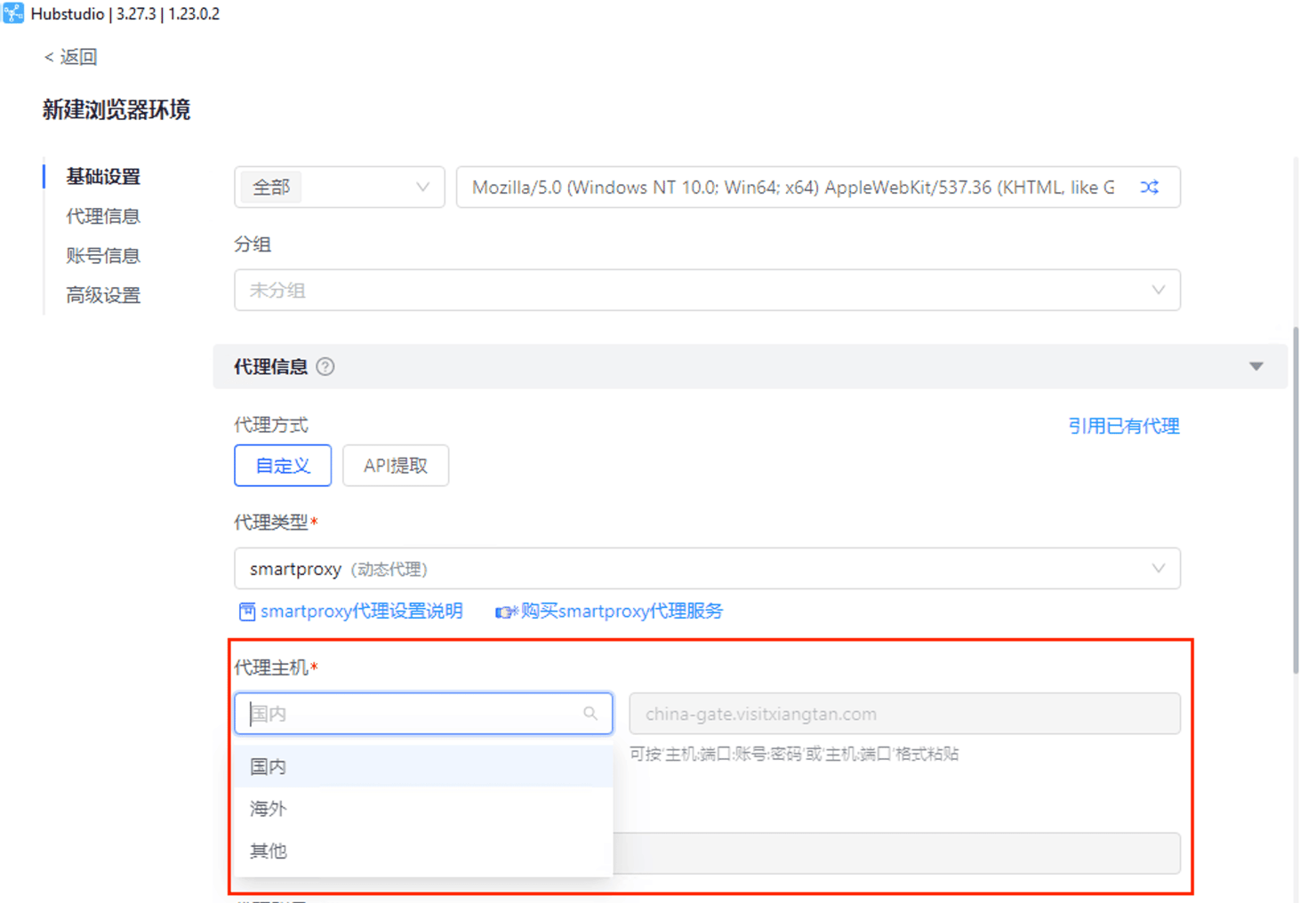Open the smartproxy proxy type dropdown

click(x=707, y=569)
